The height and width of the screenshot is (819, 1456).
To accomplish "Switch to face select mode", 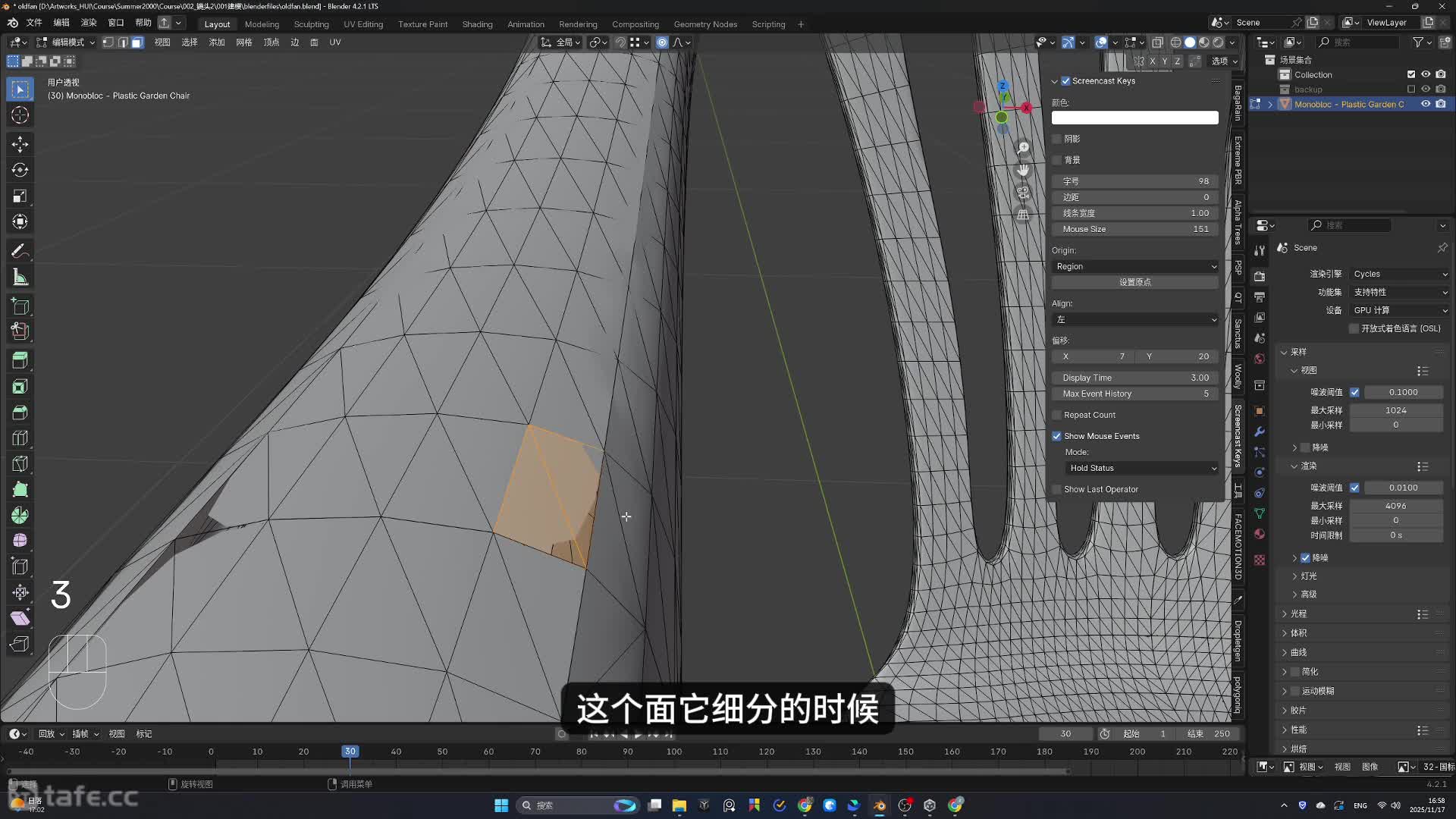I will coord(137,42).
